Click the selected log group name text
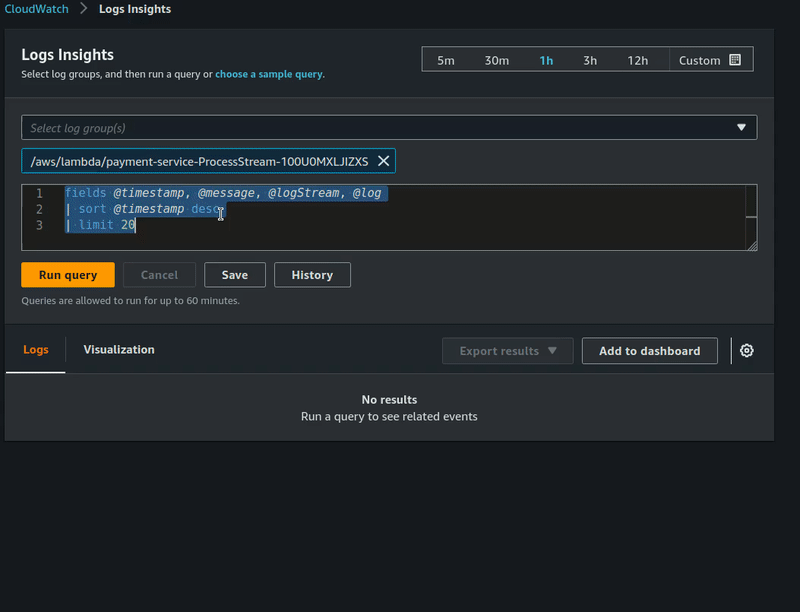This screenshot has height=612, width=800. pos(199,162)
